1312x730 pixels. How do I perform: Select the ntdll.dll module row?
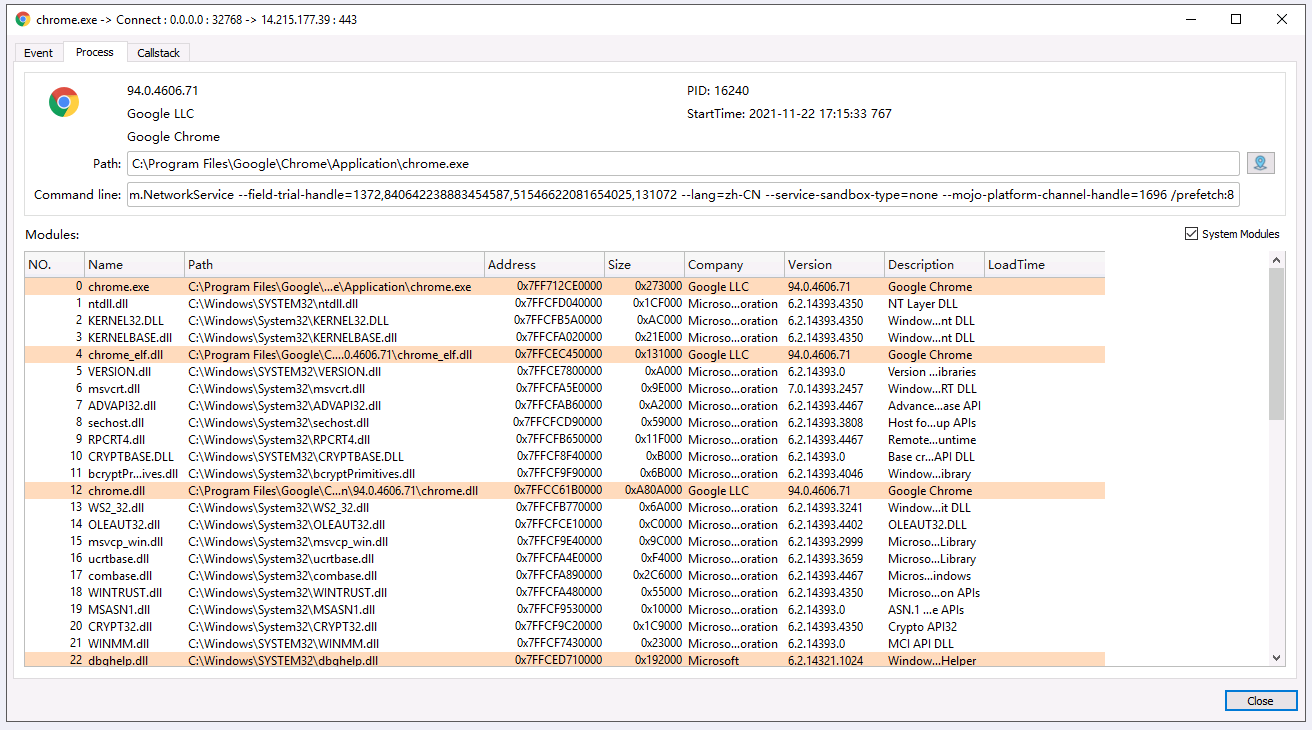(x=565, y=304)
